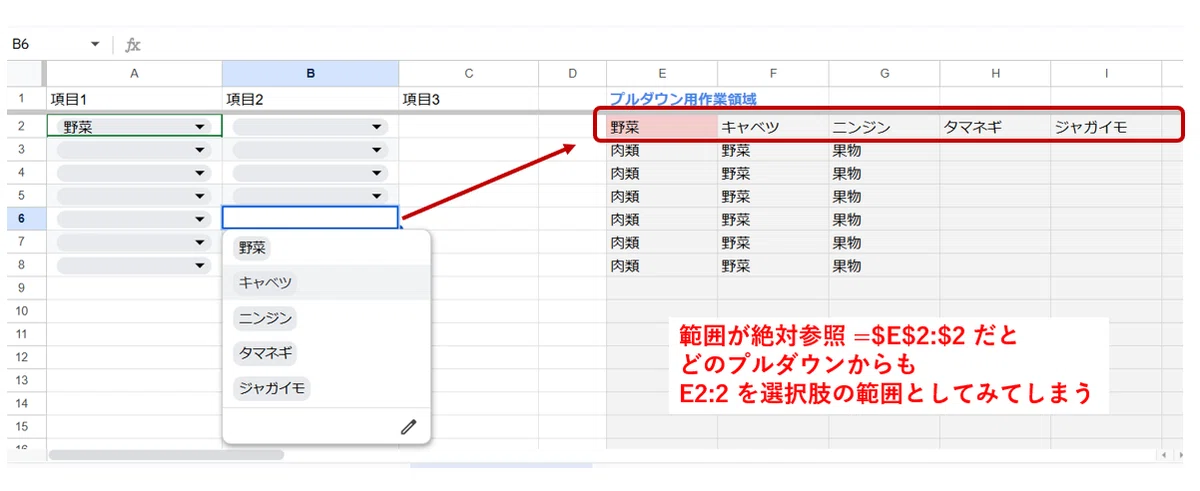
Task: Click プルダウン用作業領域 title cell
Action: coord(683,99)
